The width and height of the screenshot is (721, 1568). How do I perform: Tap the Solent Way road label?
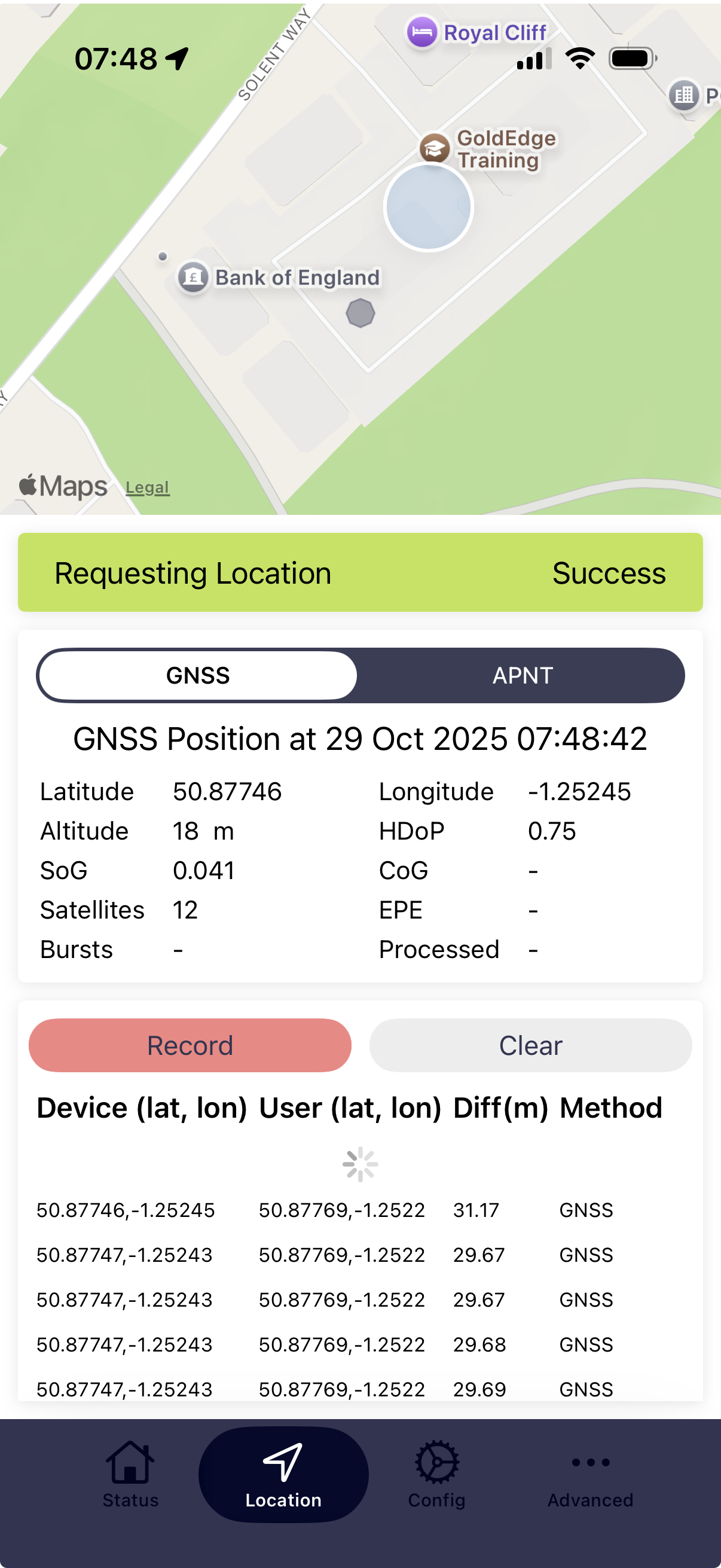pyautogui.click(x=274, y=54)
